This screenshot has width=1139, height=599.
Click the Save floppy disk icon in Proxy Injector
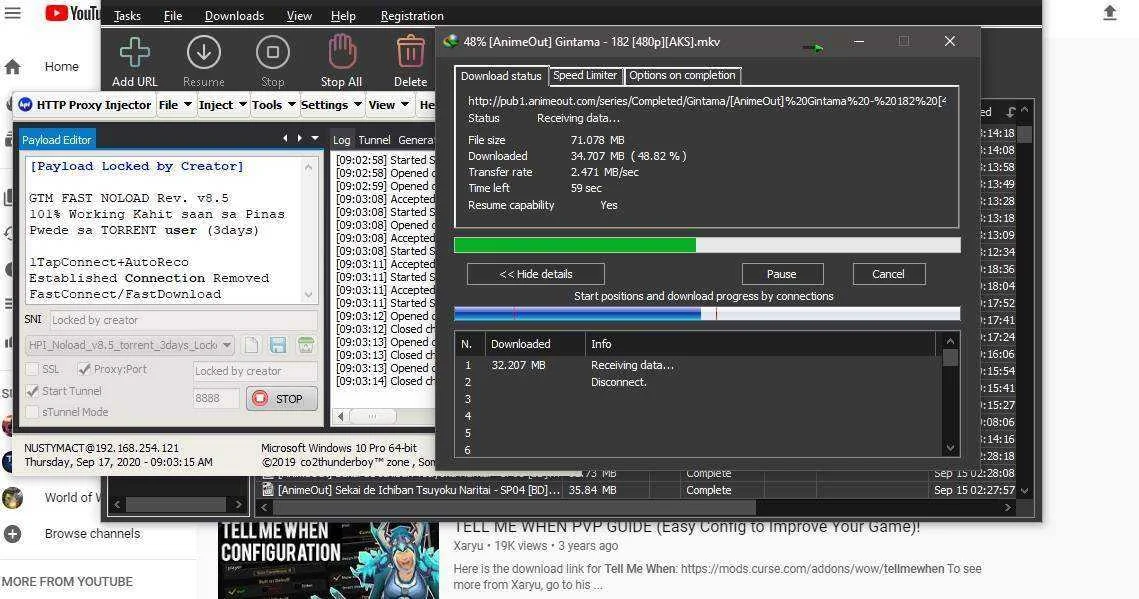[278, 345]
